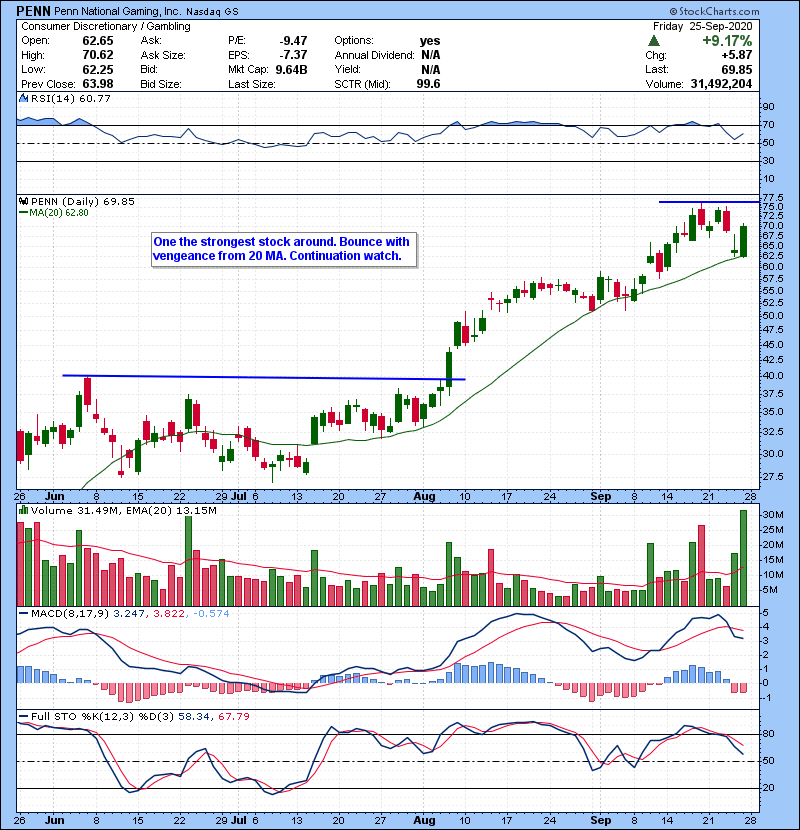This screenshot has width=800, height=830.
Task: Click the green MA(20) legend dash
Action: 23,213
